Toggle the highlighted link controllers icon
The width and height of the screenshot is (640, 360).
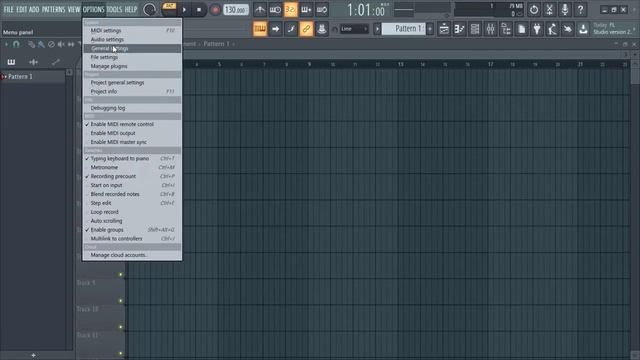click(x=306, y=29)
